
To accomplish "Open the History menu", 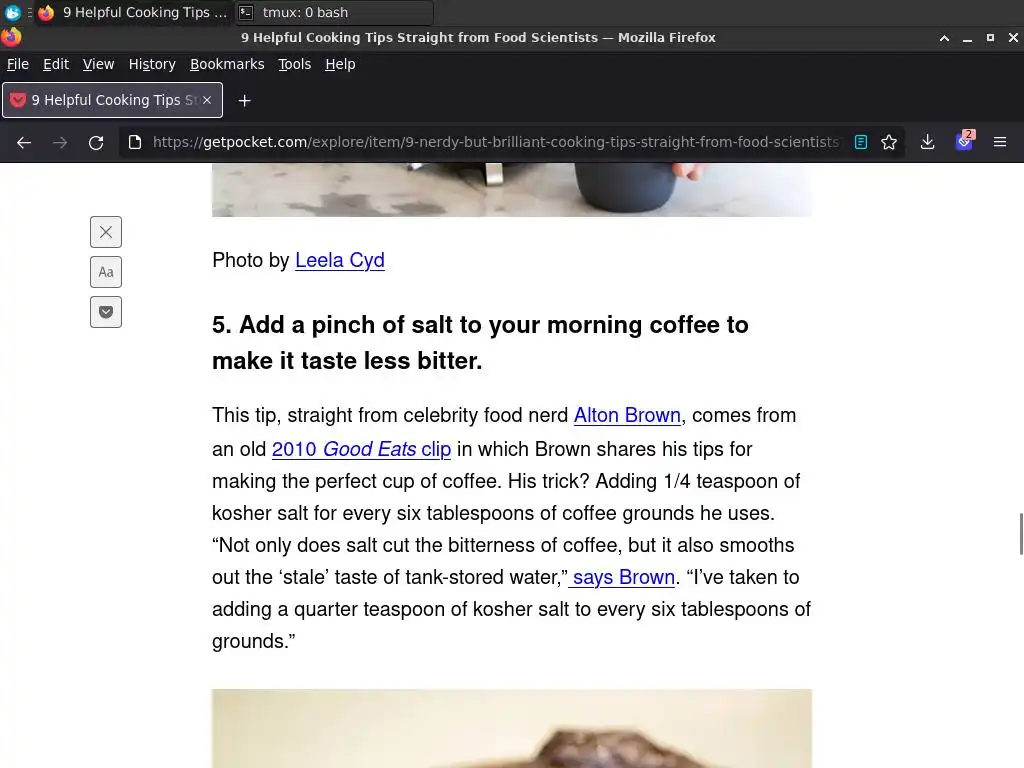I will [152, 64].
